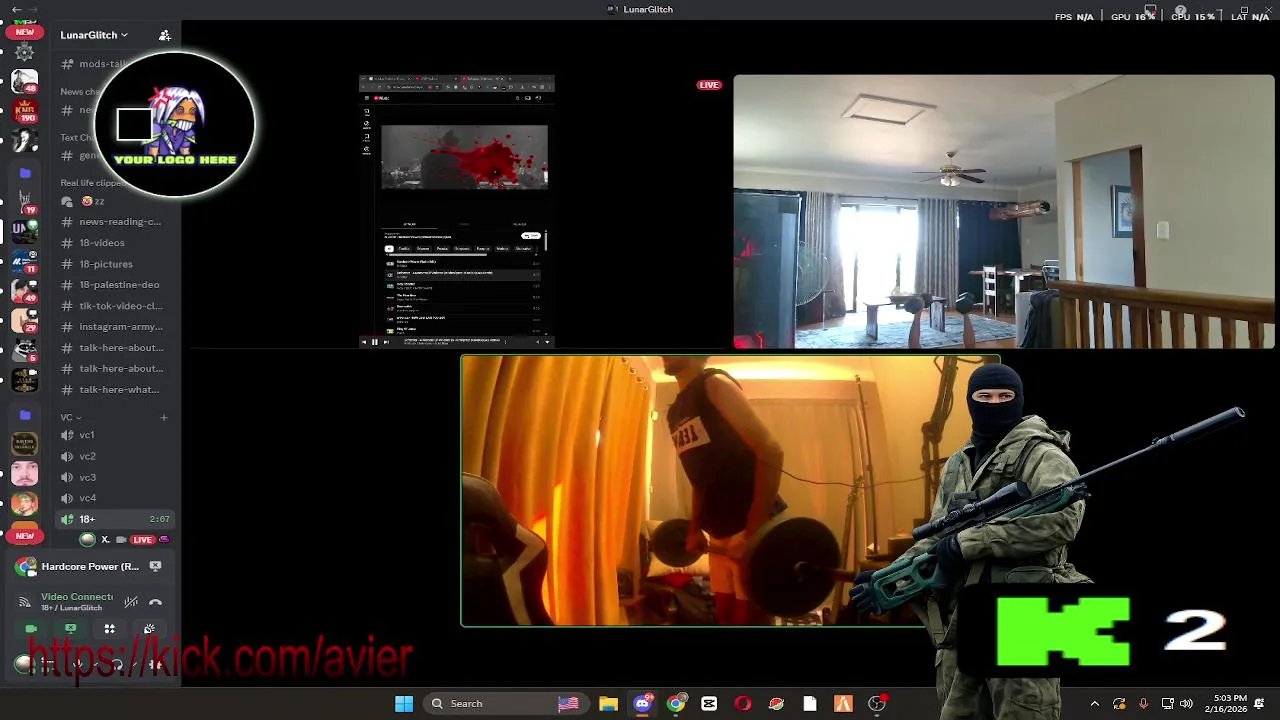Click the invite people icon beside LunarGlitch
The width and height of the screenshot is (1280, 720).
[x=164, y=35]
